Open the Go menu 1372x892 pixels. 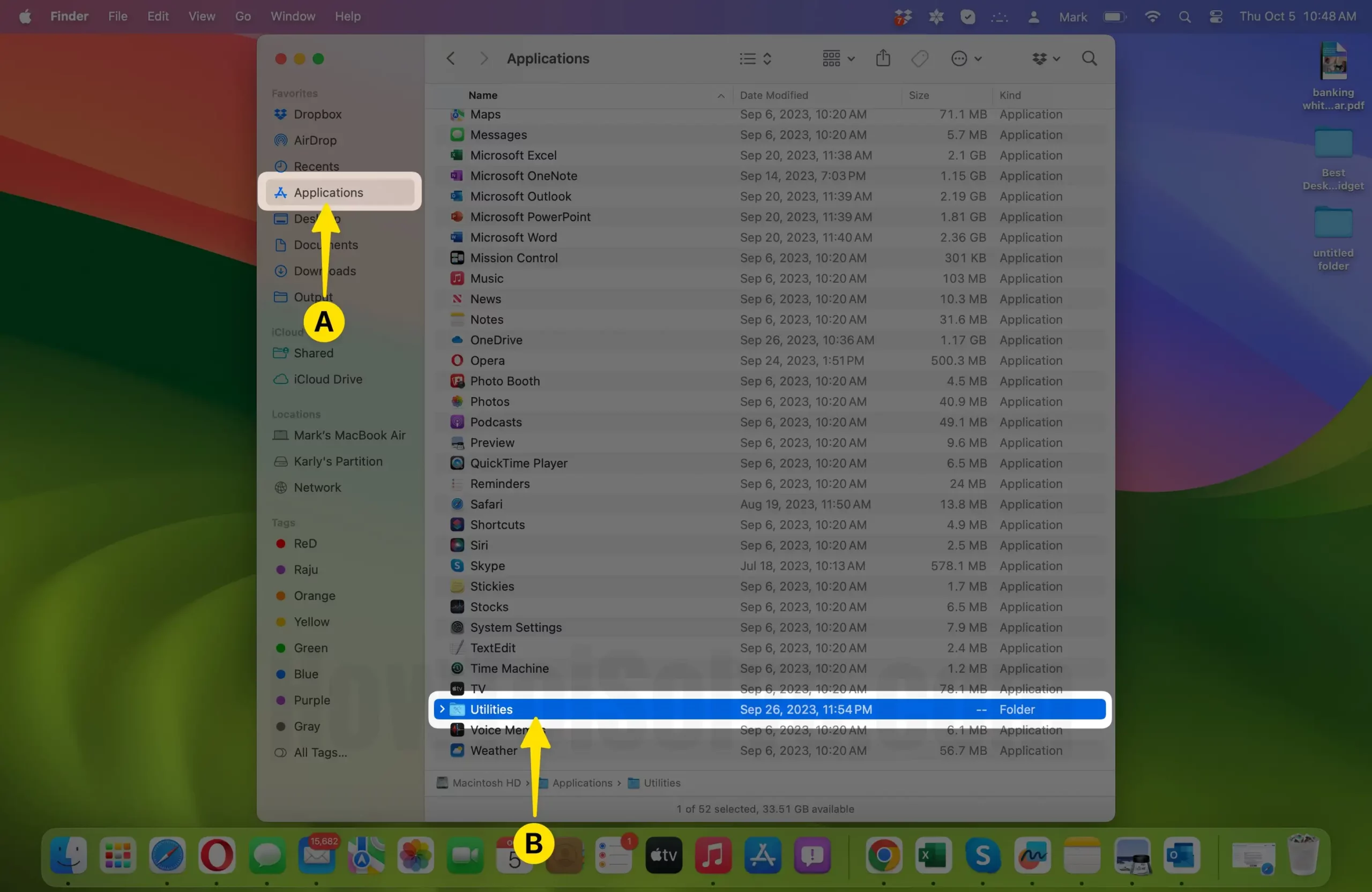click(243, 16)
